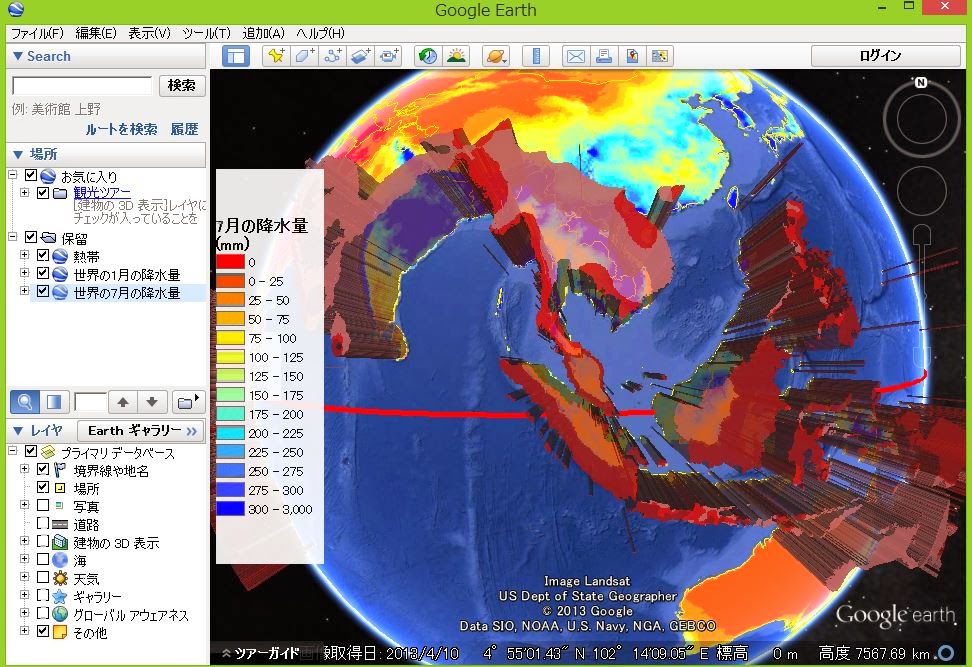Click the look-around joystick ring
The image size is (972, 667).
tap(921, 119)
